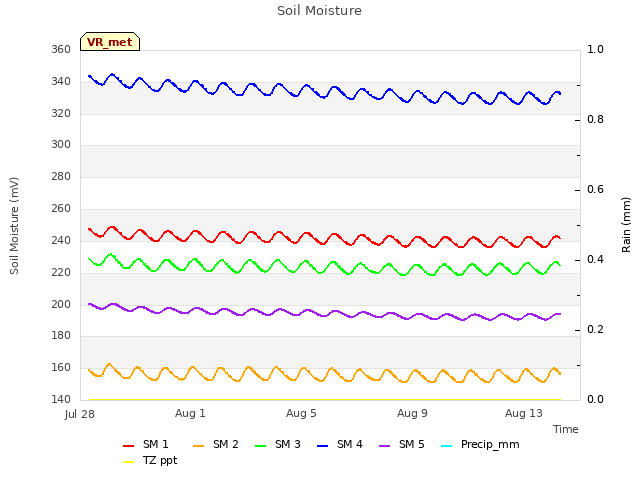Click the red SM 1 legend swatch

point(128,446)
